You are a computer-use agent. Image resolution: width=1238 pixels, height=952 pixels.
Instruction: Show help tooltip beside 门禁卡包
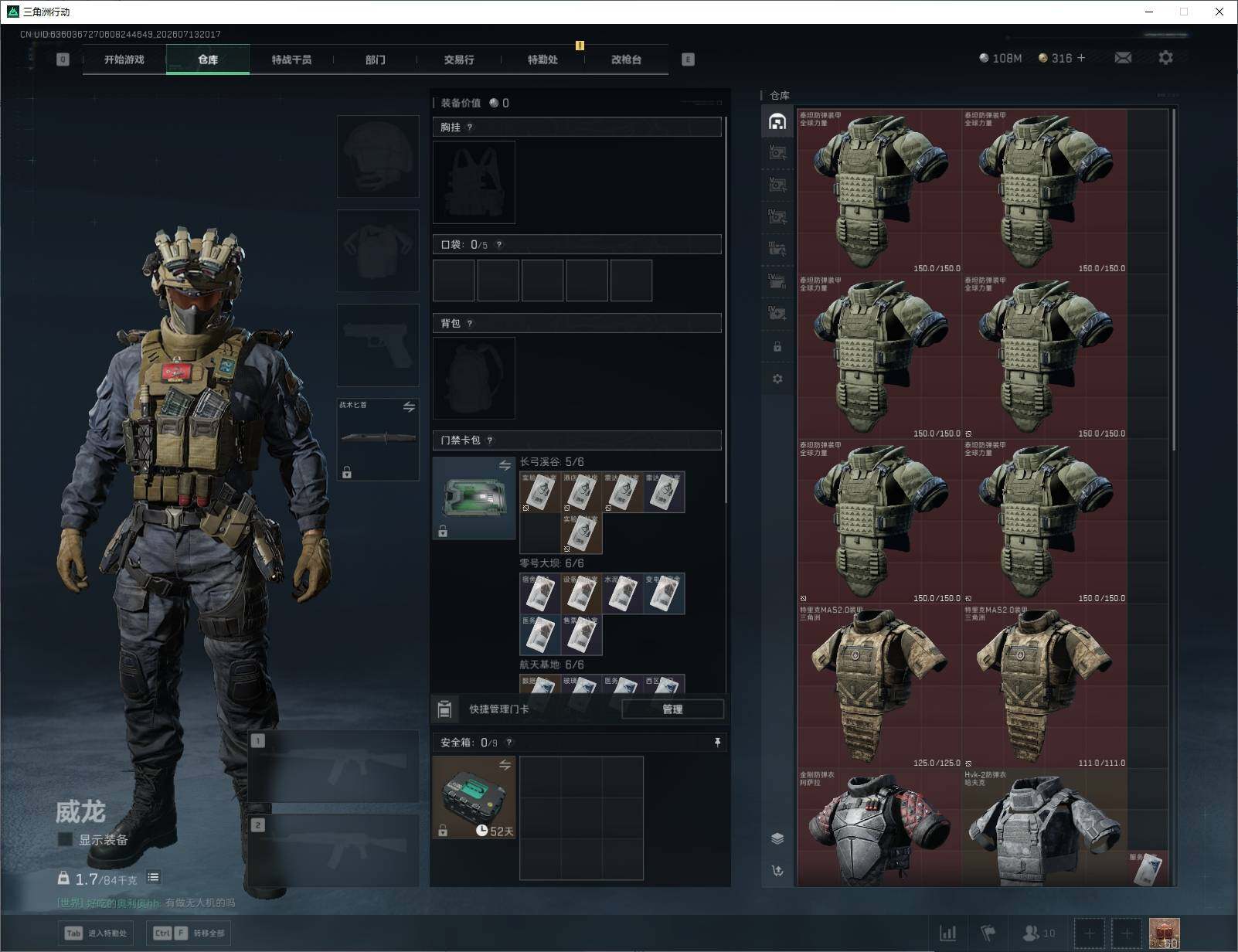click(x=489, y=440)
